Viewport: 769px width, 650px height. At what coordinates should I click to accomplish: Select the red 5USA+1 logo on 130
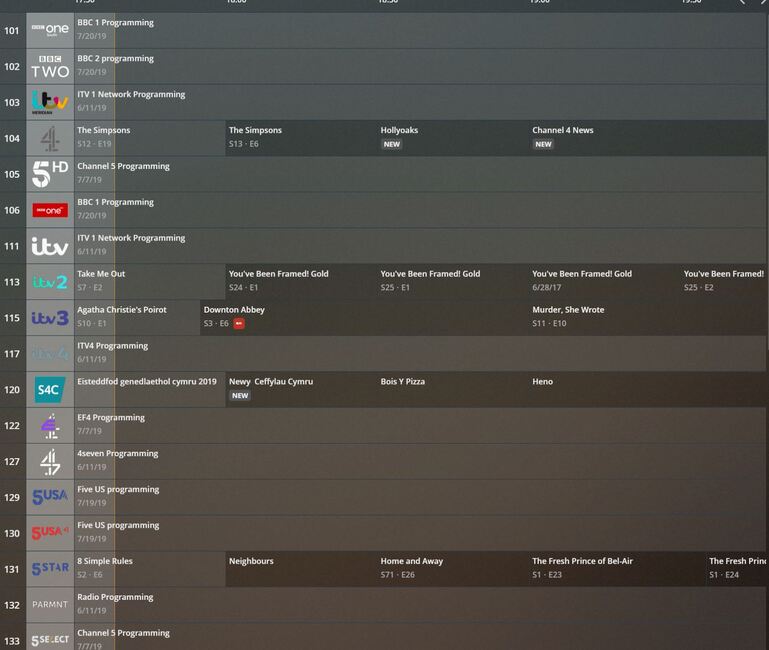[x=50, y=533]
